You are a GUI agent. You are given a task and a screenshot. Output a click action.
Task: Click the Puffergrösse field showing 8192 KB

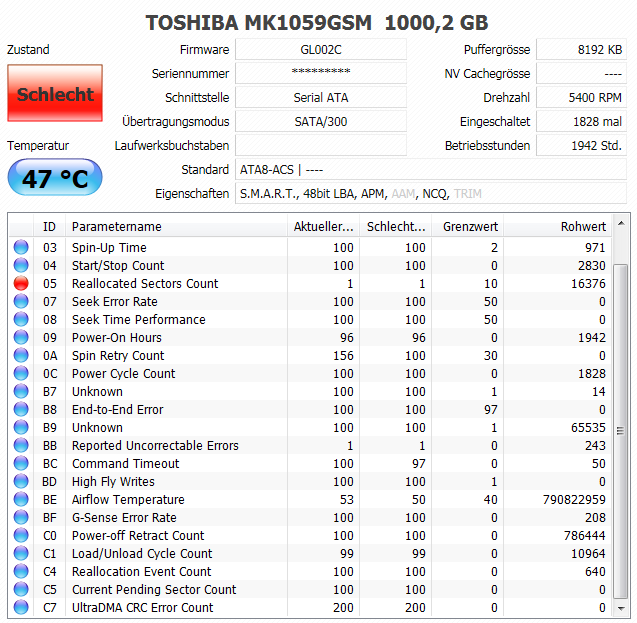[x=581, y=50]
